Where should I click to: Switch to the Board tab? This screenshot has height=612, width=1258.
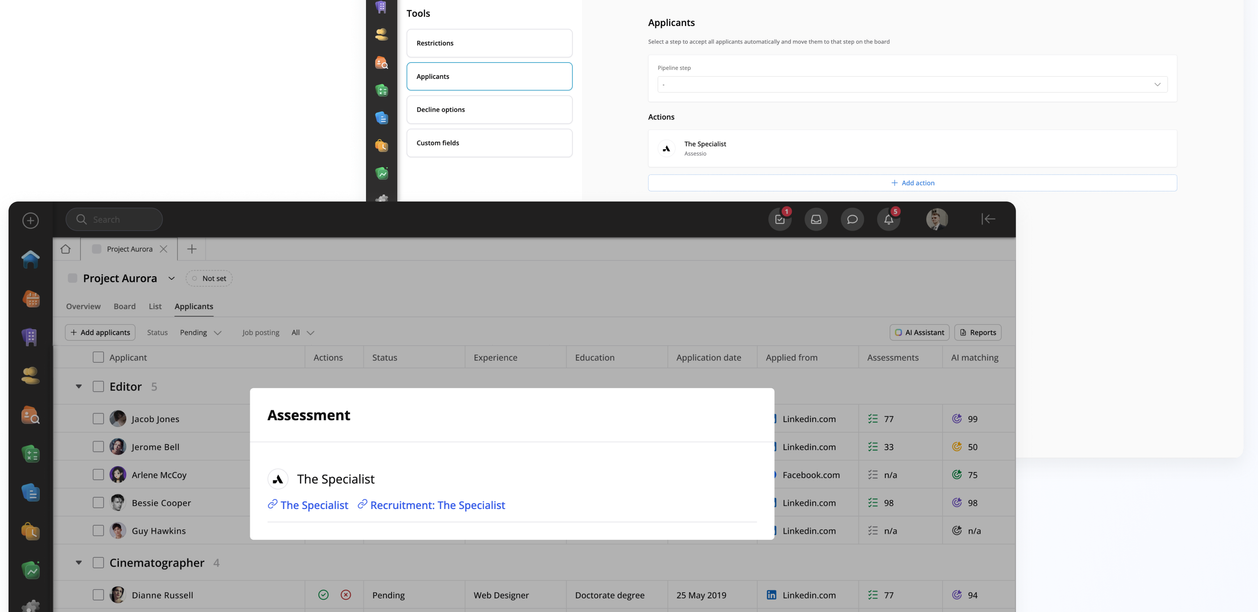[124, 306]
